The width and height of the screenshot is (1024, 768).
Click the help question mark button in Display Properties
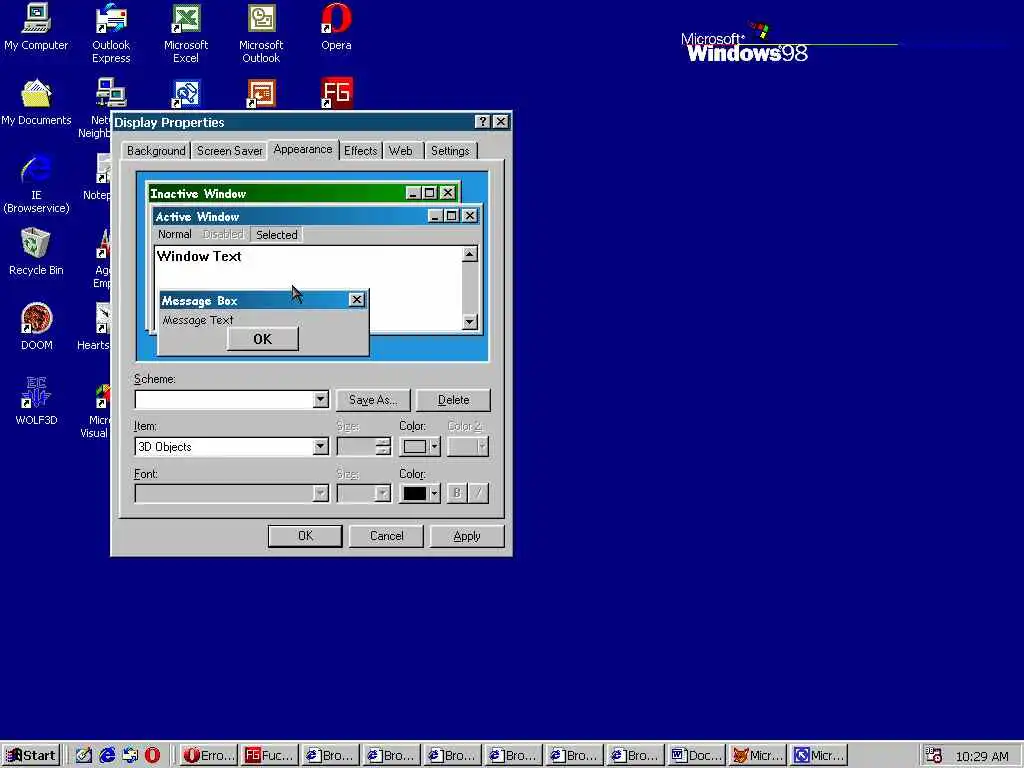(x=482, y=121)
